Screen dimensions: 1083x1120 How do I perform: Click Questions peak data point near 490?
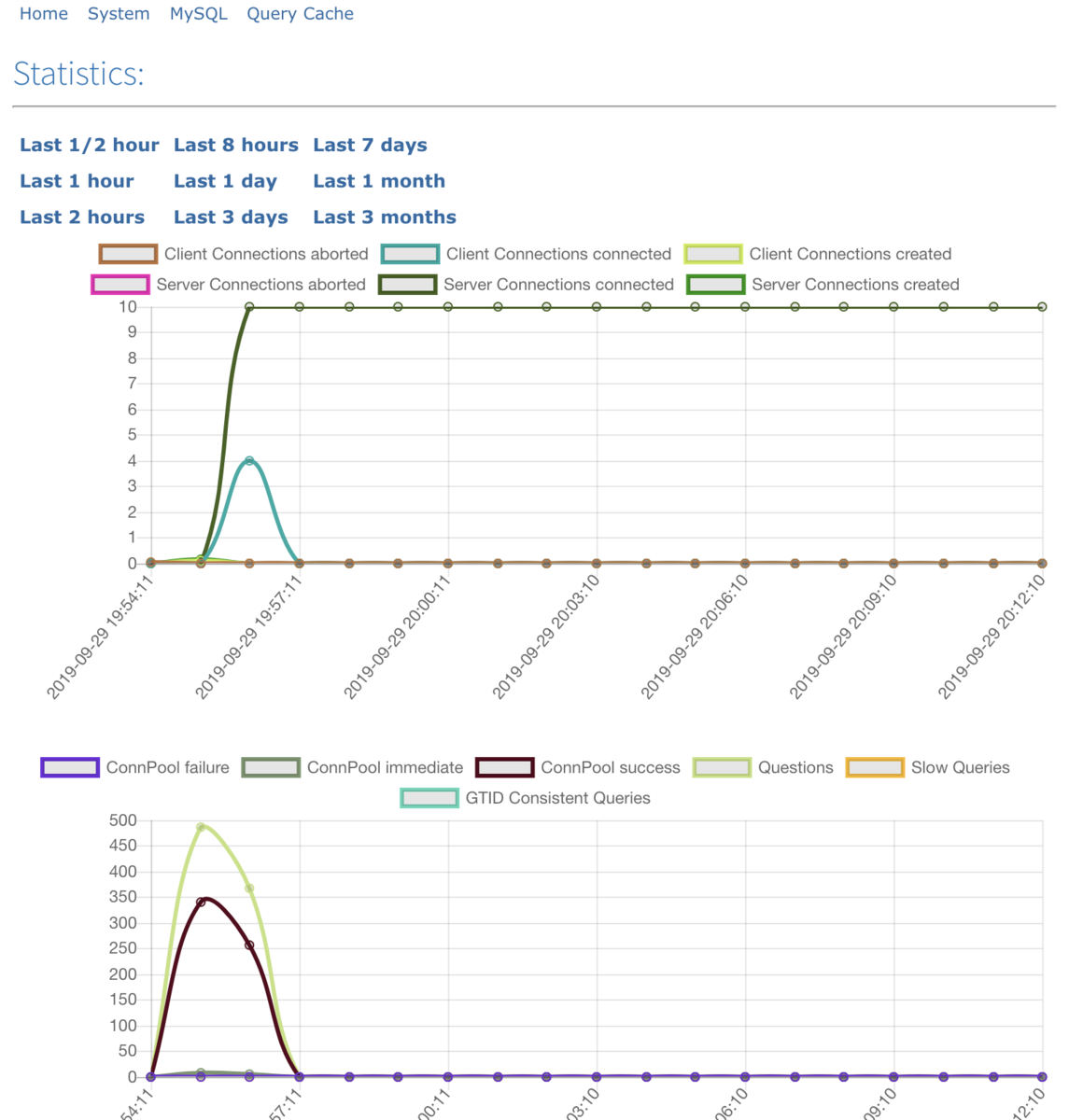coord(201,827)
